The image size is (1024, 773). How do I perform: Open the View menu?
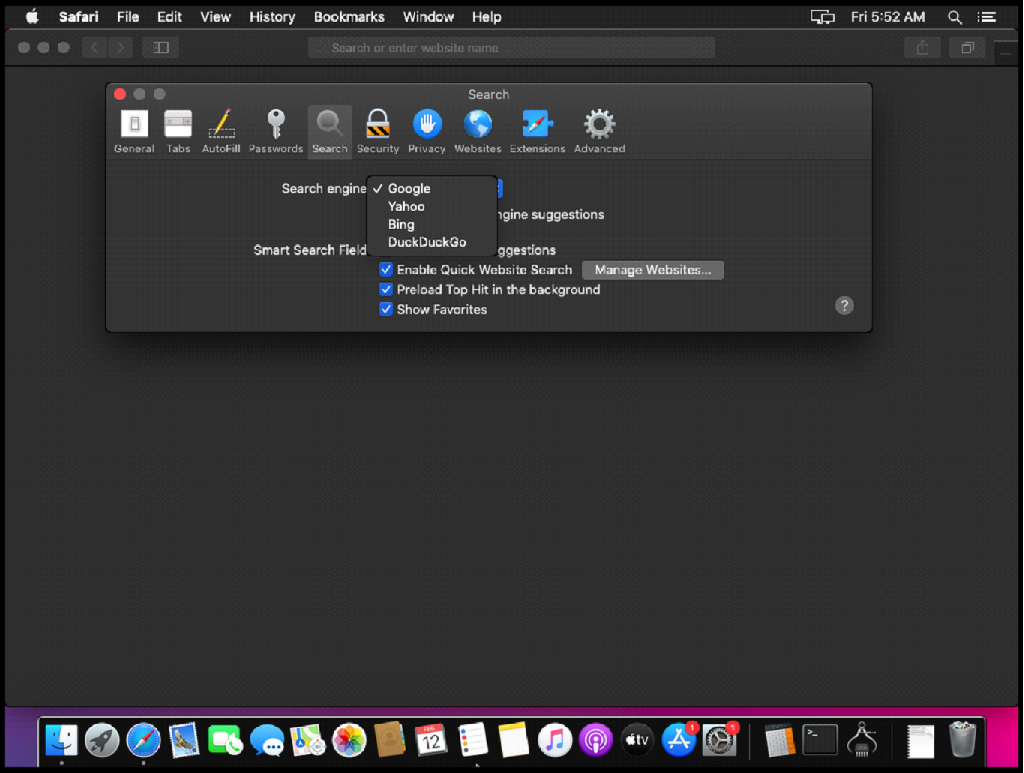pyautogui.click(x=215, y=17)
